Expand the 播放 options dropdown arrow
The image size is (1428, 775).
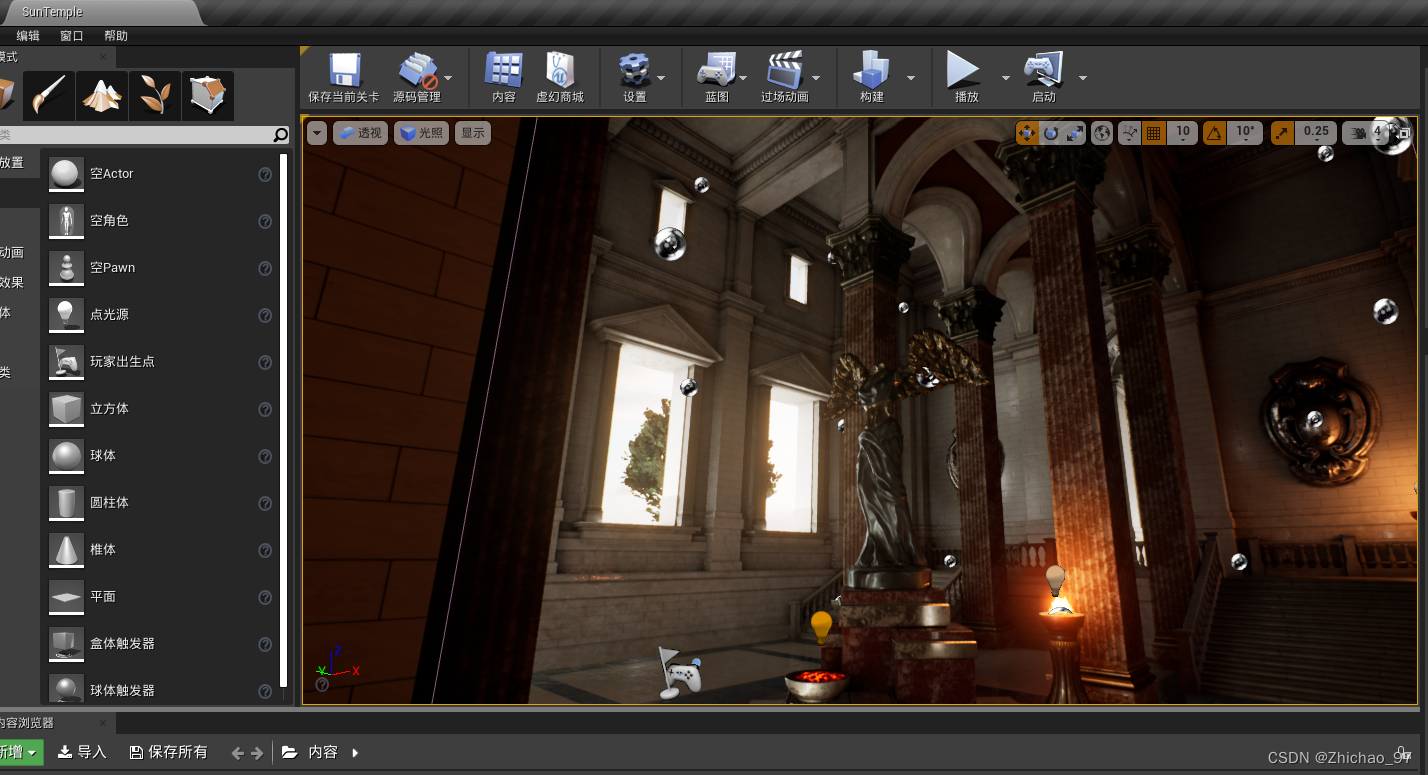(1005, 78)
